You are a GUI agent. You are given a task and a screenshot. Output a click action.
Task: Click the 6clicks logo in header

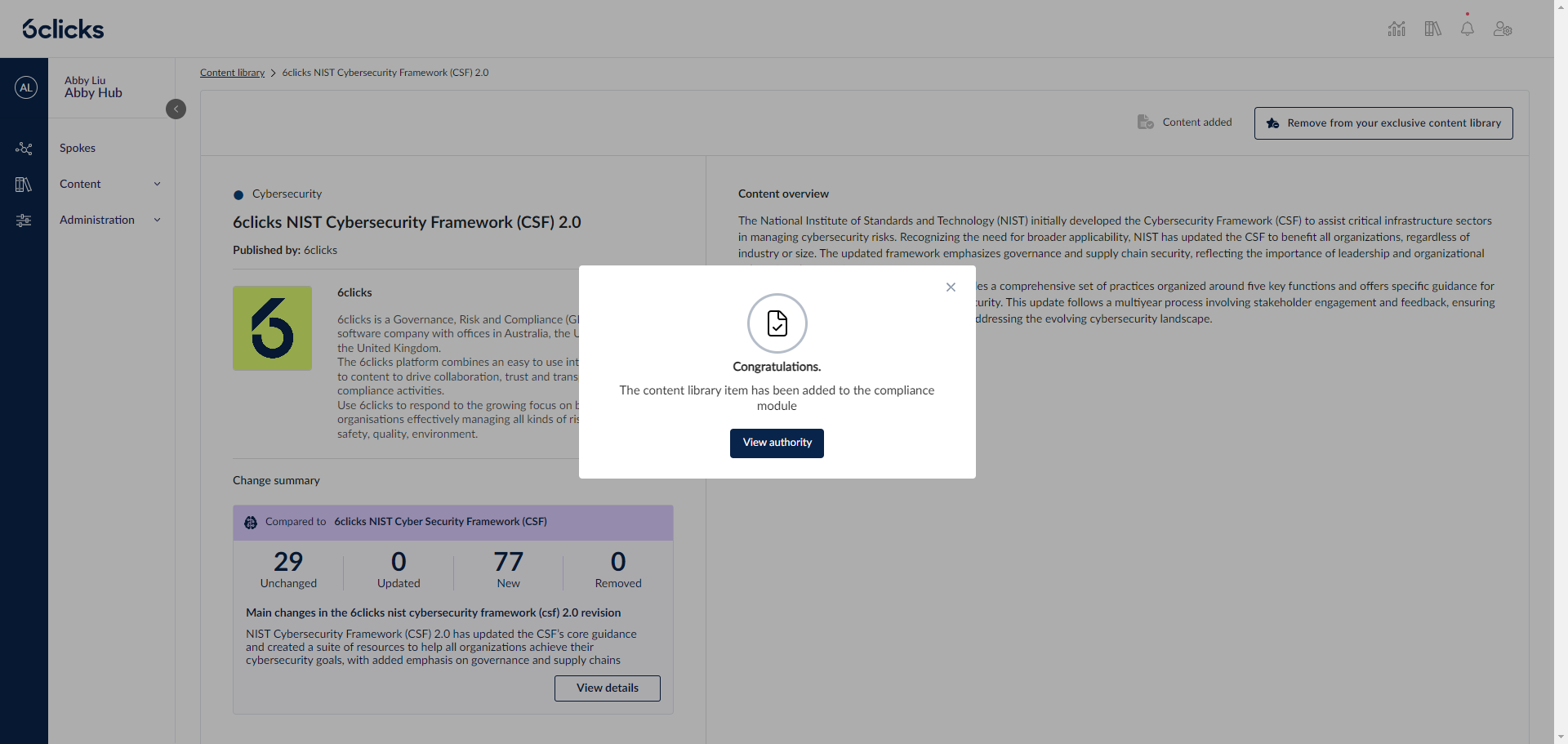point(63,29)
